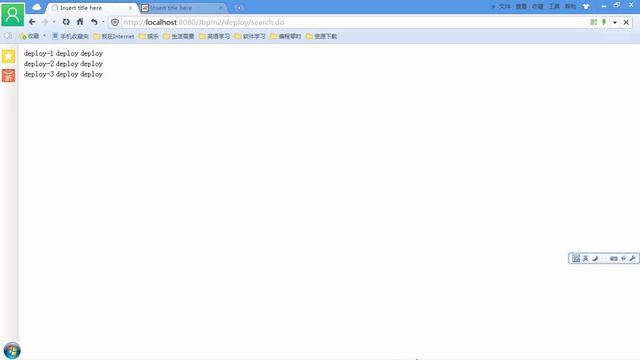Click the shield security icon in address bar
640x360 pixels.
pyautogui.click(x=115, y=22)
